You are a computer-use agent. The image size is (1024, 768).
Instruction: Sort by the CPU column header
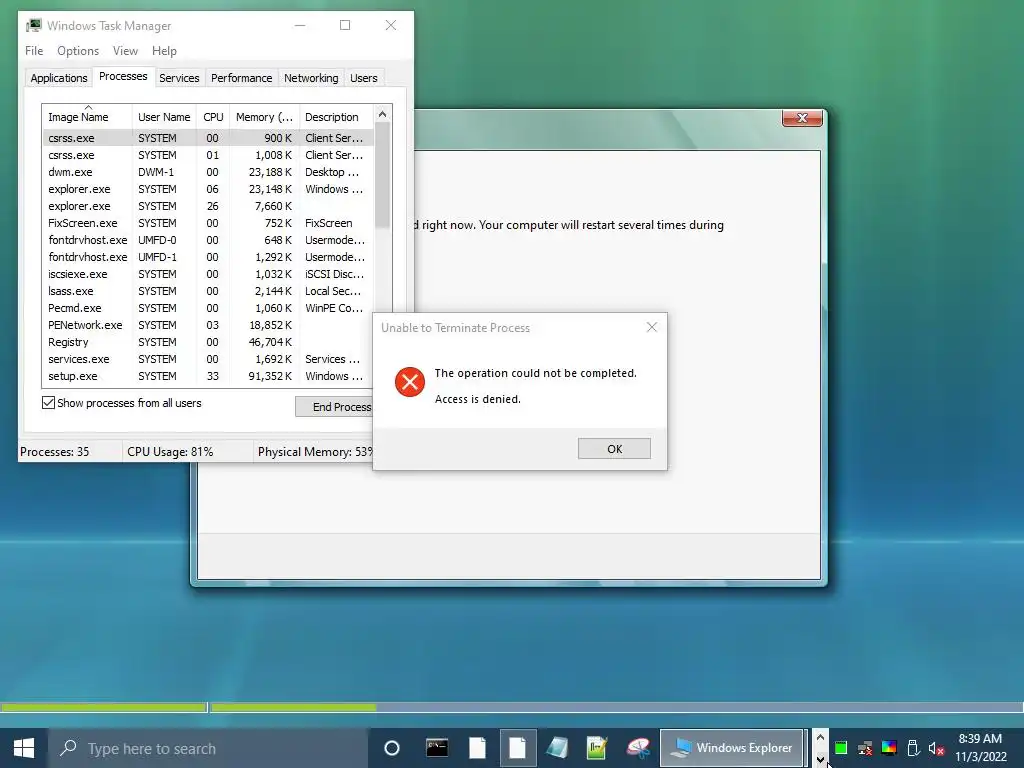tap(213, 117)
